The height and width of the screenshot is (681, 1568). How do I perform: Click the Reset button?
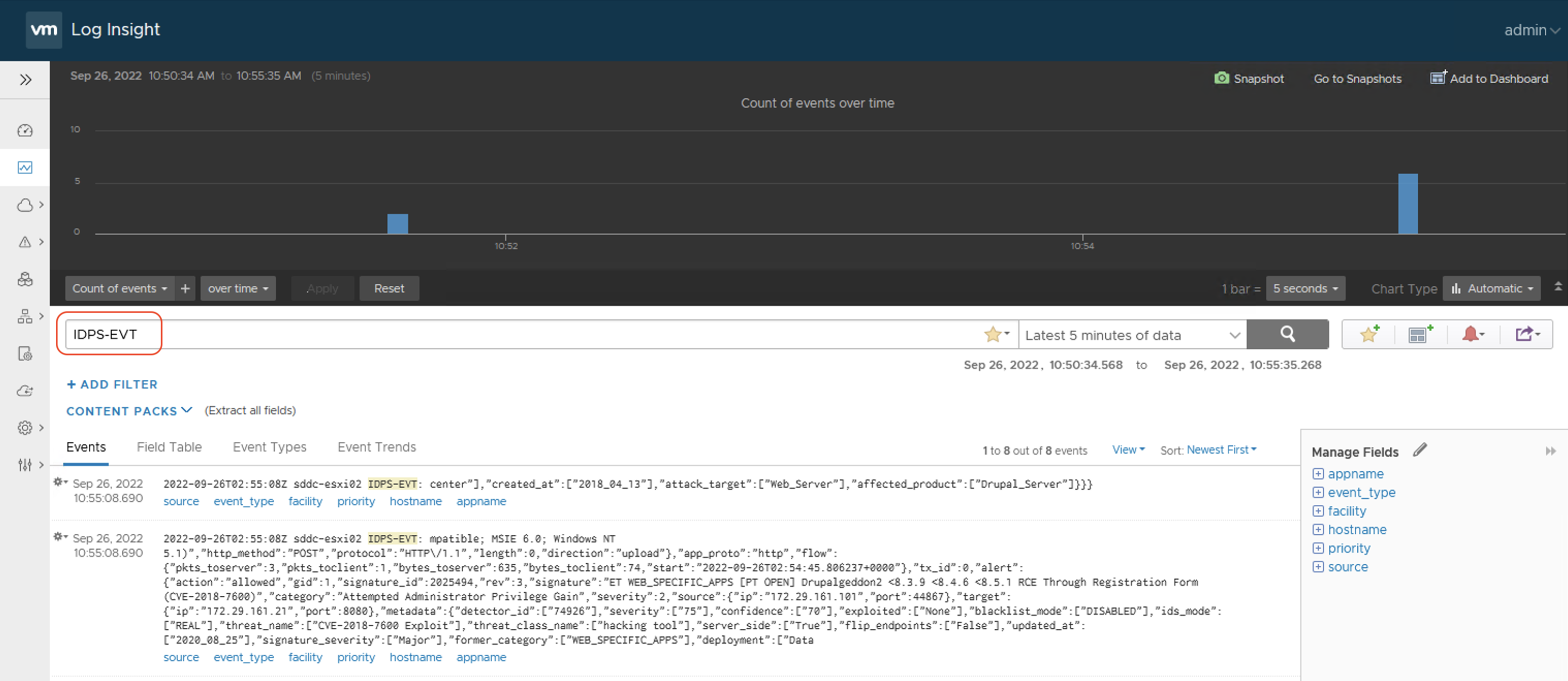389,288
